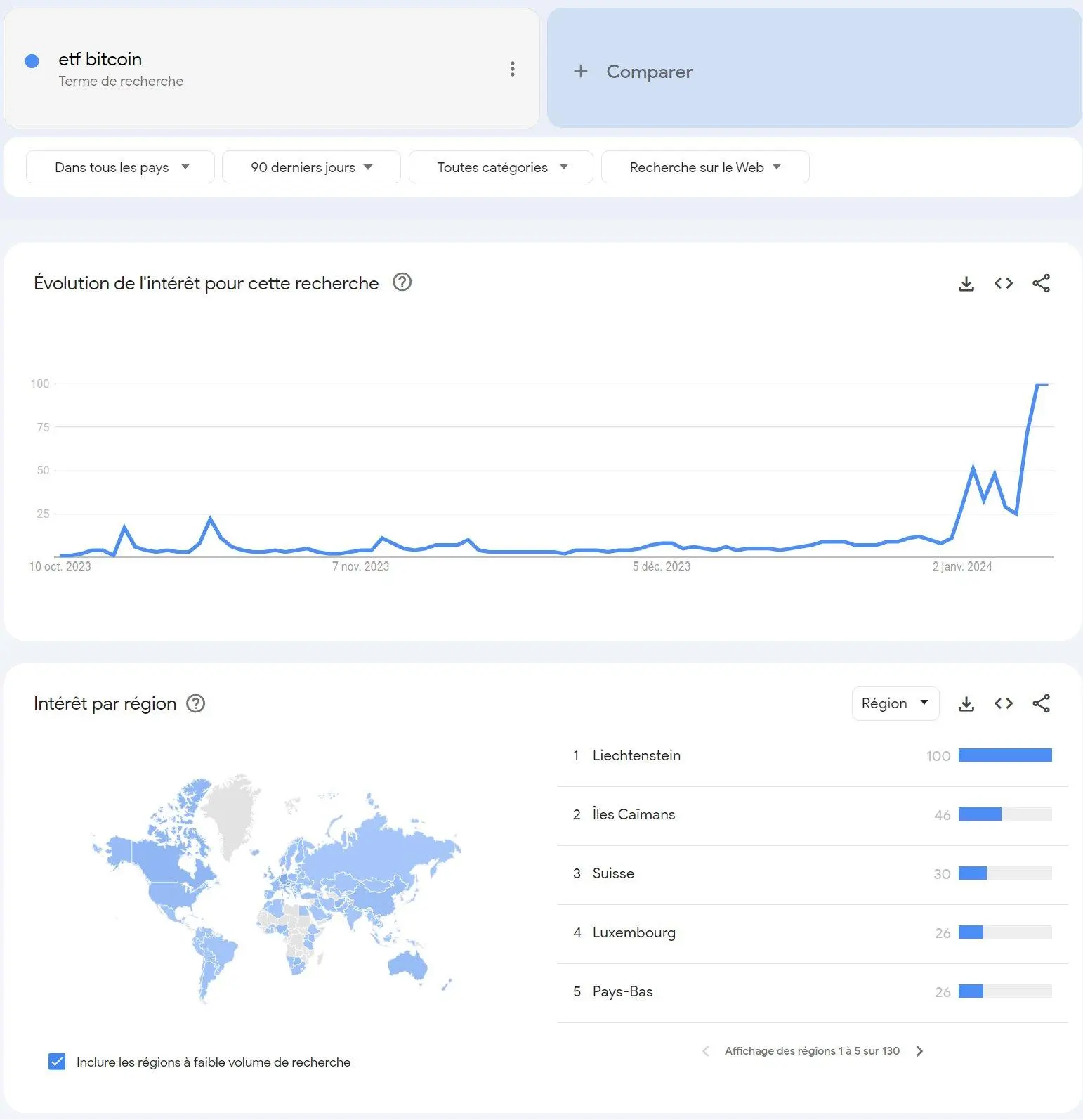Download the interest by region data
The height and width of the screenshot is (1120, 1083).
[966, 704]
